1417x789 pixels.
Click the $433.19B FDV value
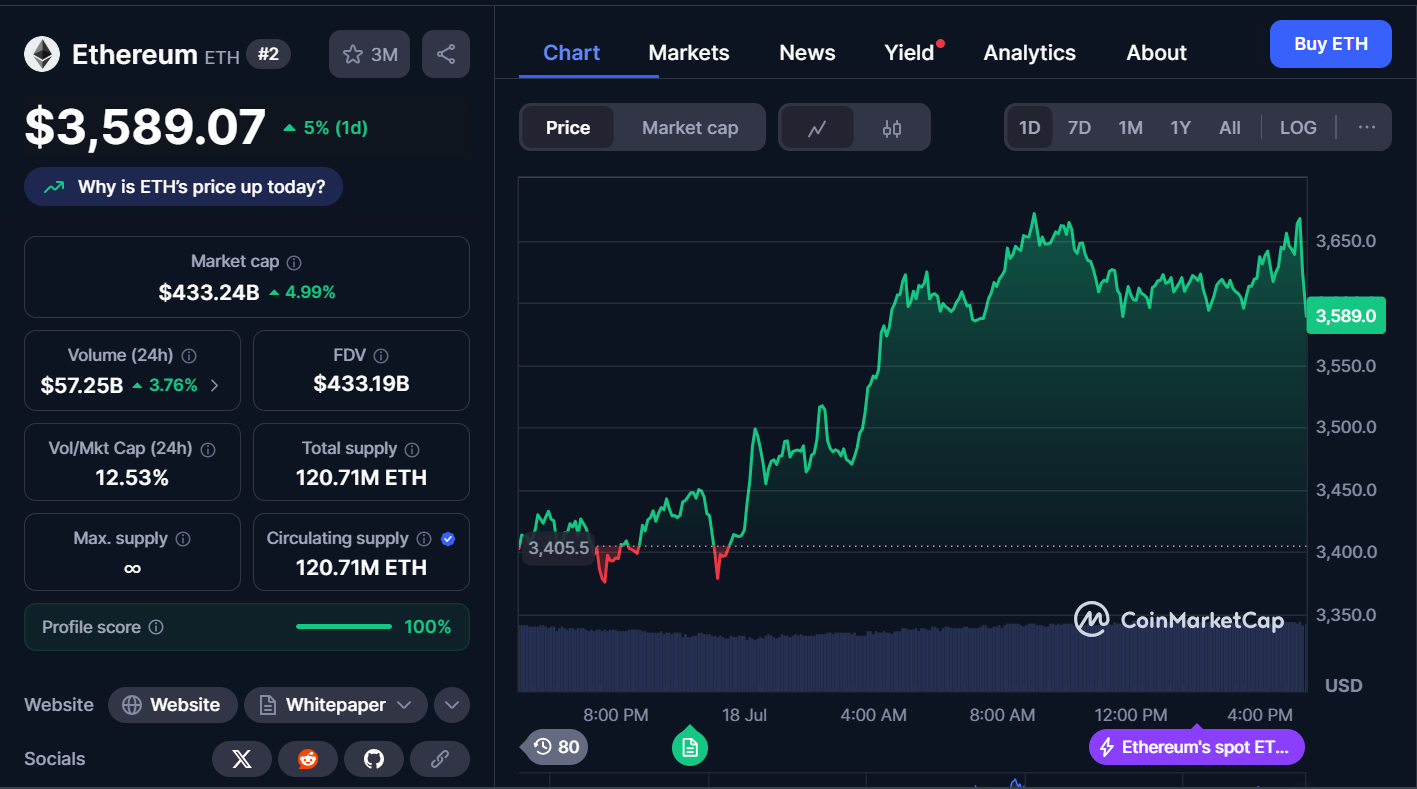click(361, 384)
